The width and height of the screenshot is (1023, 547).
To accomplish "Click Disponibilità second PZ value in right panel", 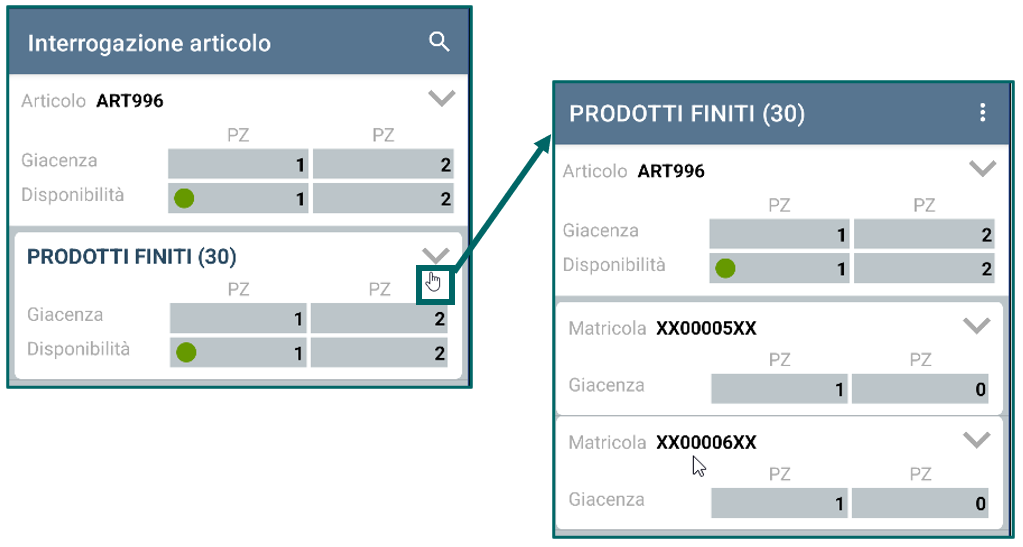I will [924, 268].
